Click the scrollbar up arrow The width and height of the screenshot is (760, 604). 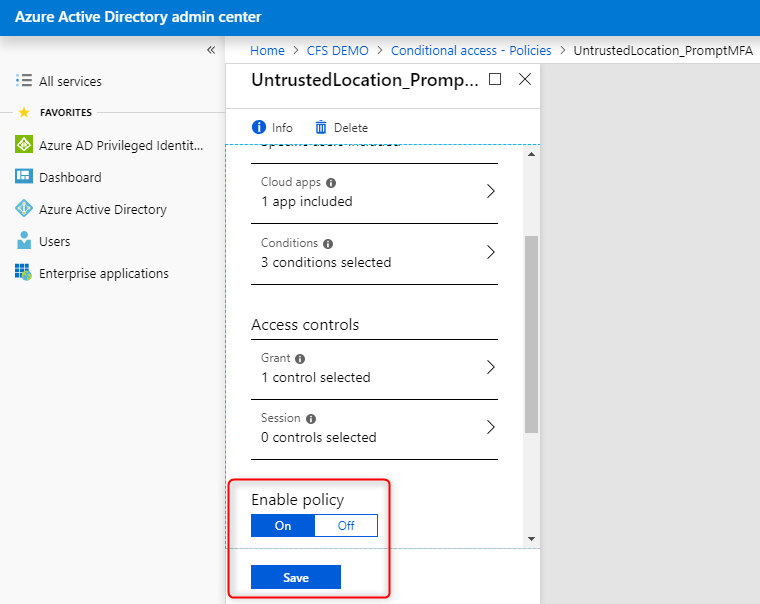(x=531, y=154)
